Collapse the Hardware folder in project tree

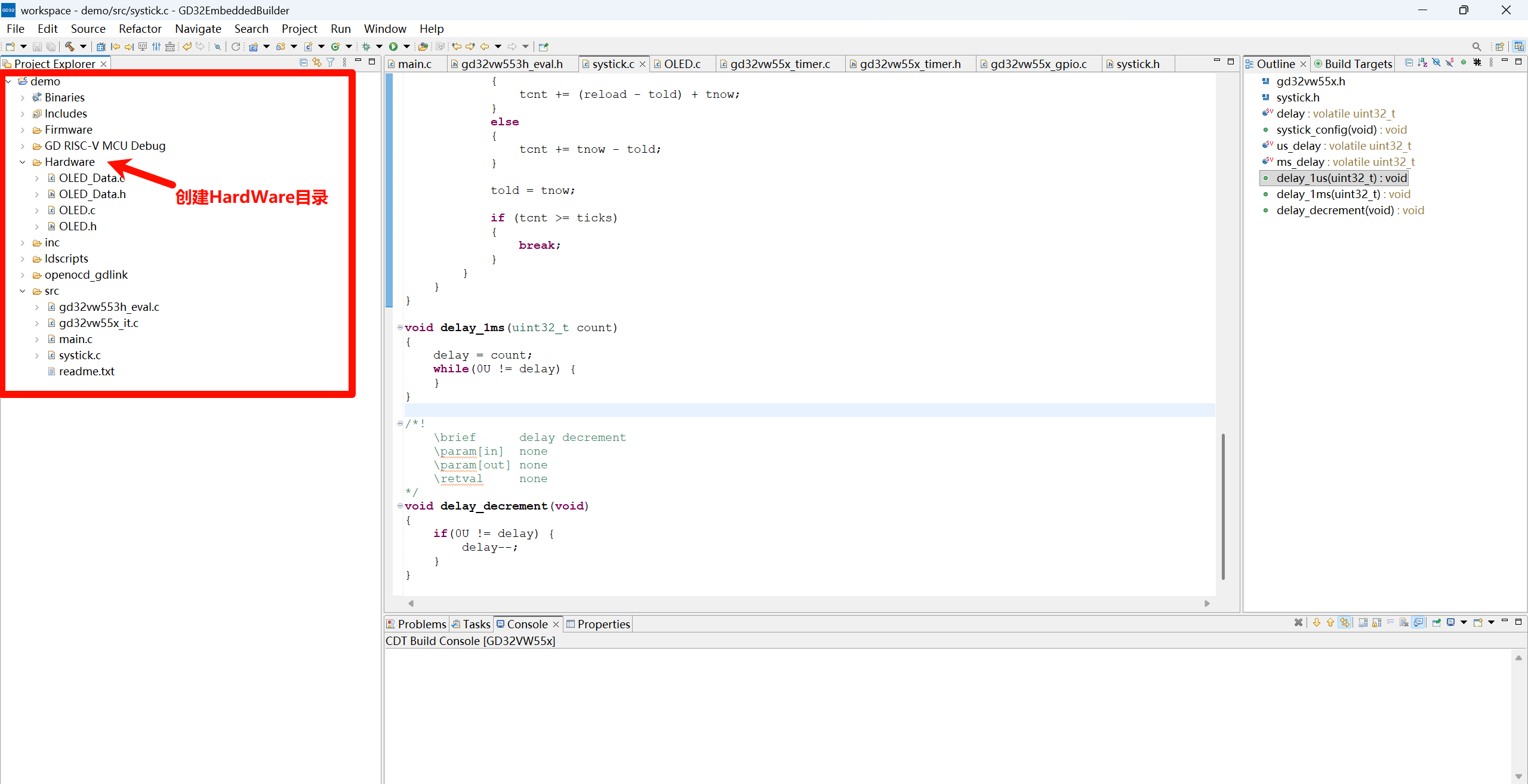23,162
